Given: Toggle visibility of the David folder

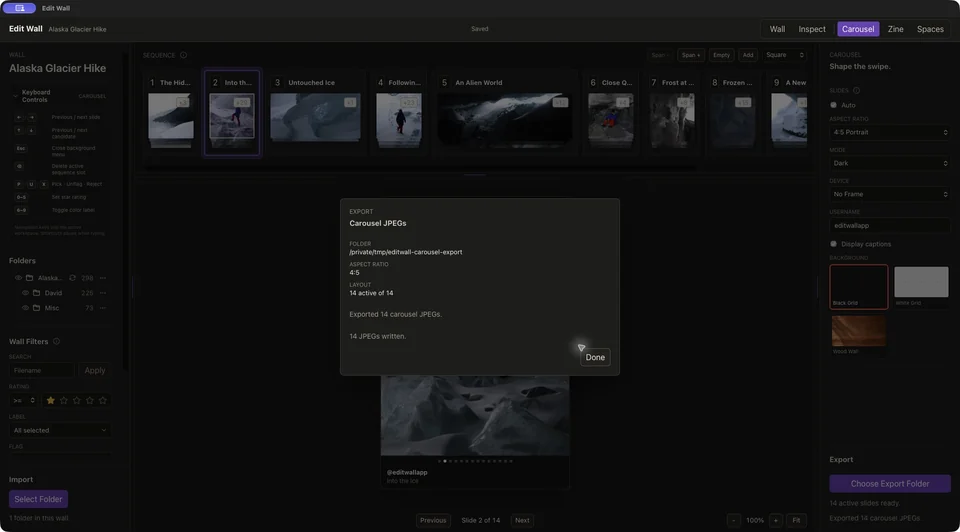Looking at the screenshot, I should point(25,293).
